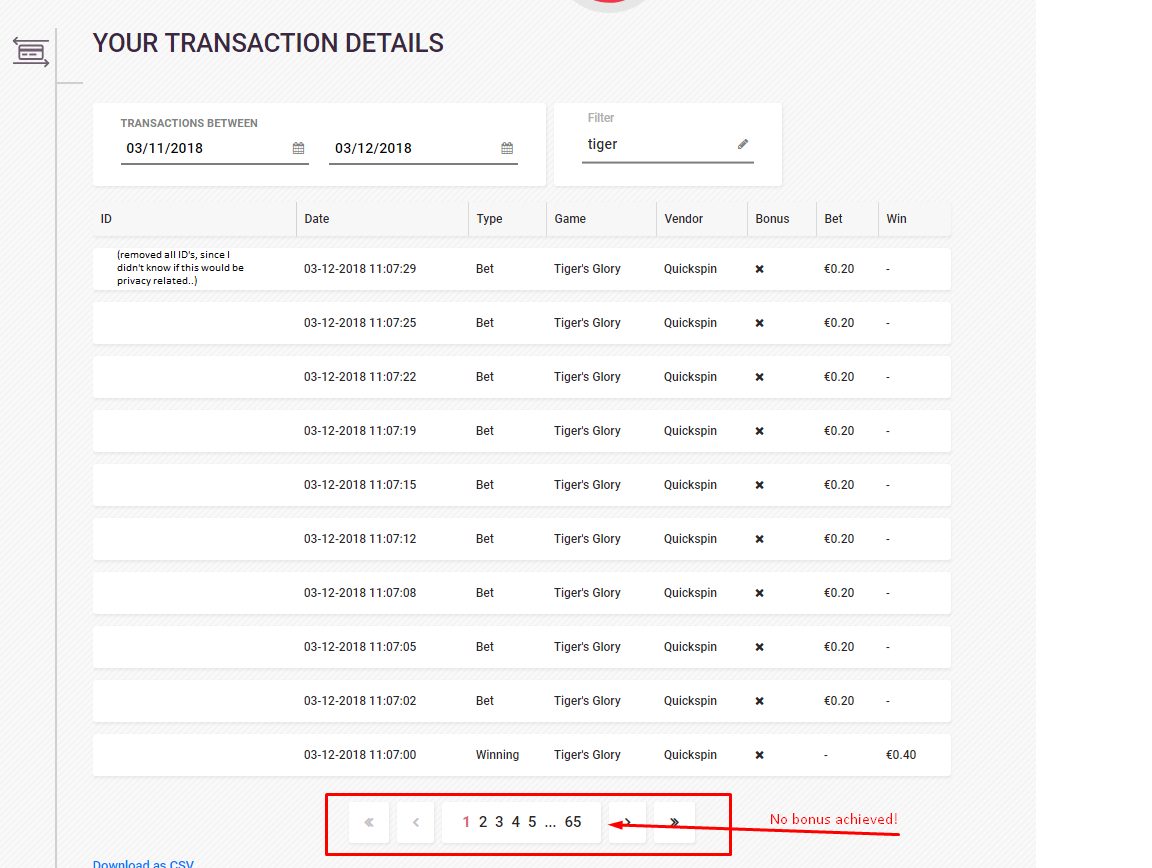Click the Transactions Between label

(x=189, y=123)
